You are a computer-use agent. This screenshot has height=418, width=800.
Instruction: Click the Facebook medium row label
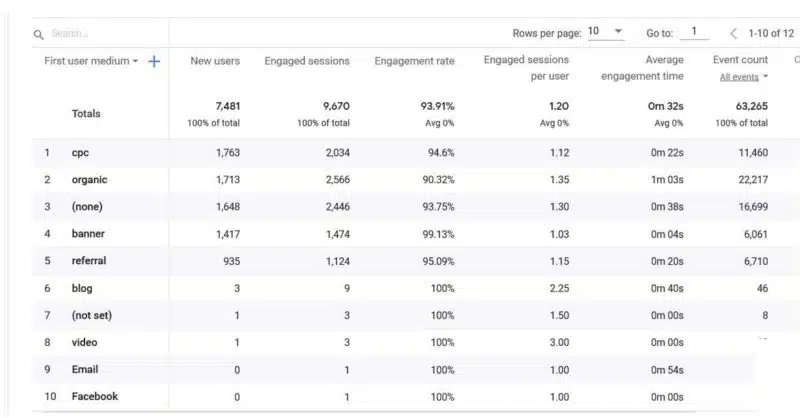tap(95, 396)
